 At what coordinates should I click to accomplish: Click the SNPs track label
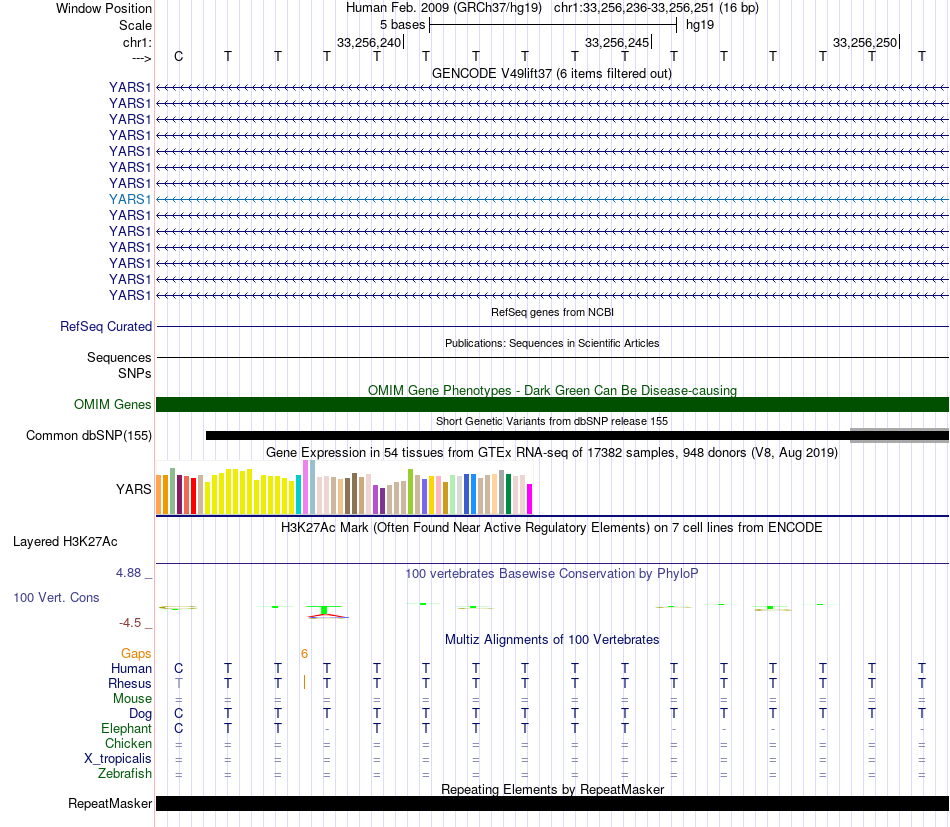pos(135,373)
